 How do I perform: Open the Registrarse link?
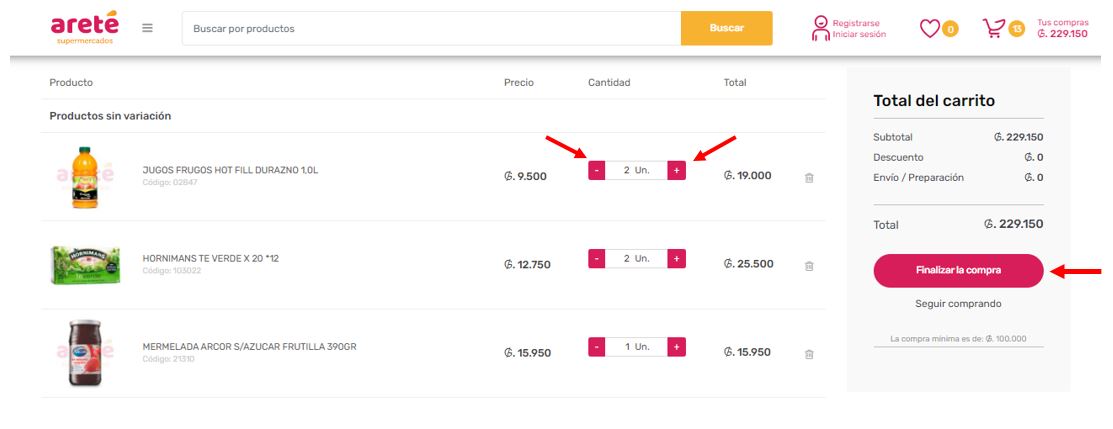857,22
